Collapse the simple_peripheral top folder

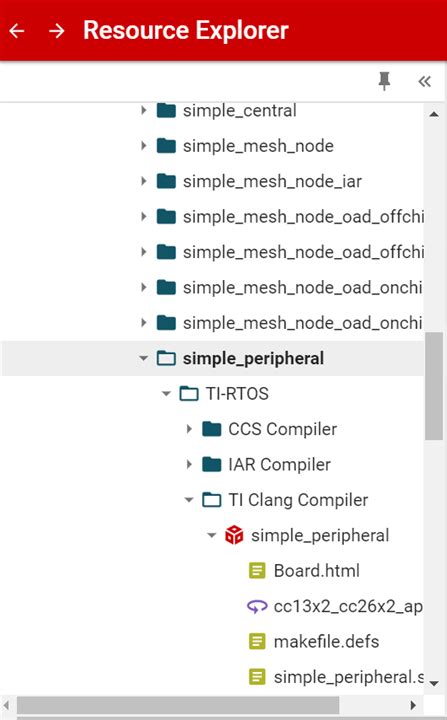(x=143, y=358)
